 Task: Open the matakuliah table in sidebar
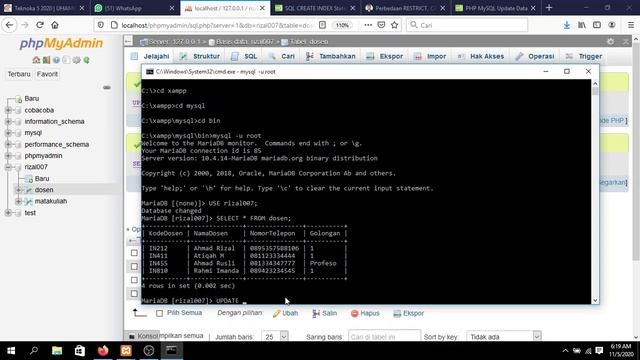(x=51, y=201)
